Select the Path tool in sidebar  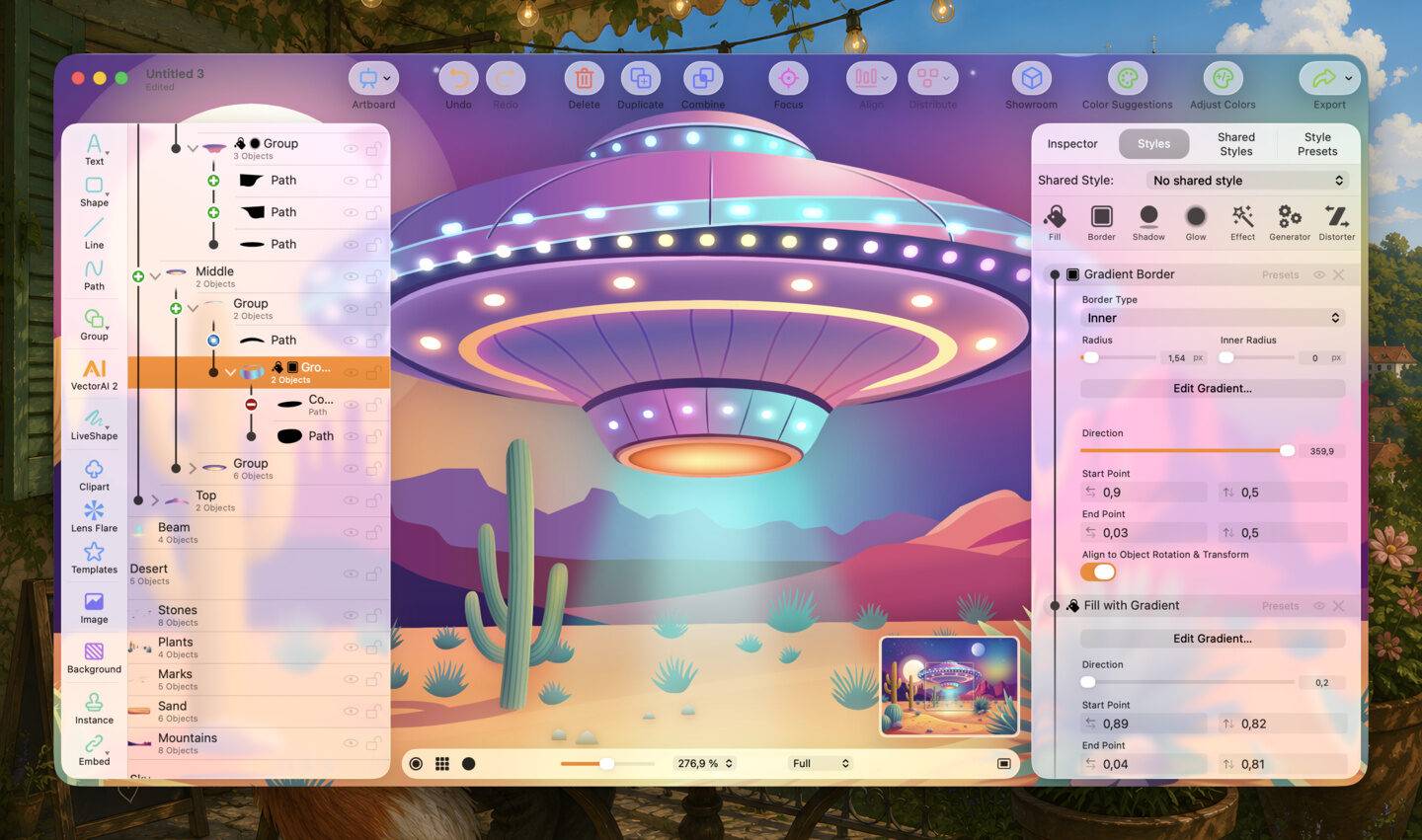coord(94,275)
